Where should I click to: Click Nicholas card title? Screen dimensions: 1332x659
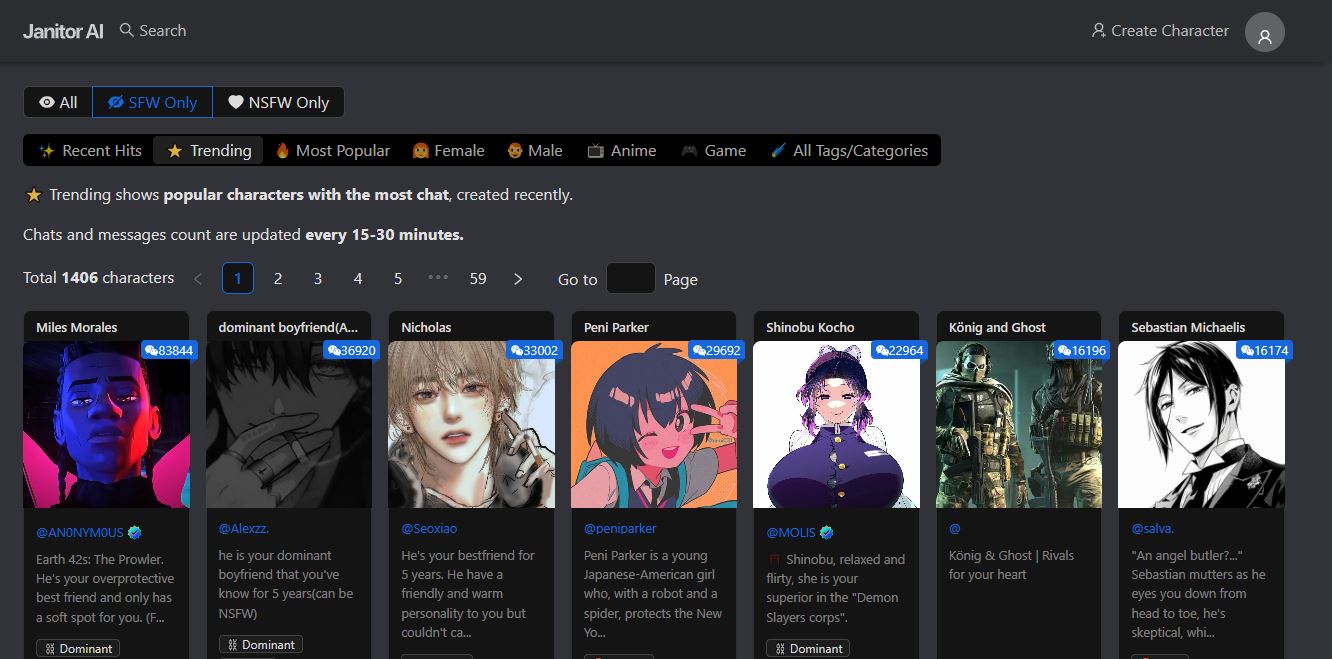click(426, 327)
